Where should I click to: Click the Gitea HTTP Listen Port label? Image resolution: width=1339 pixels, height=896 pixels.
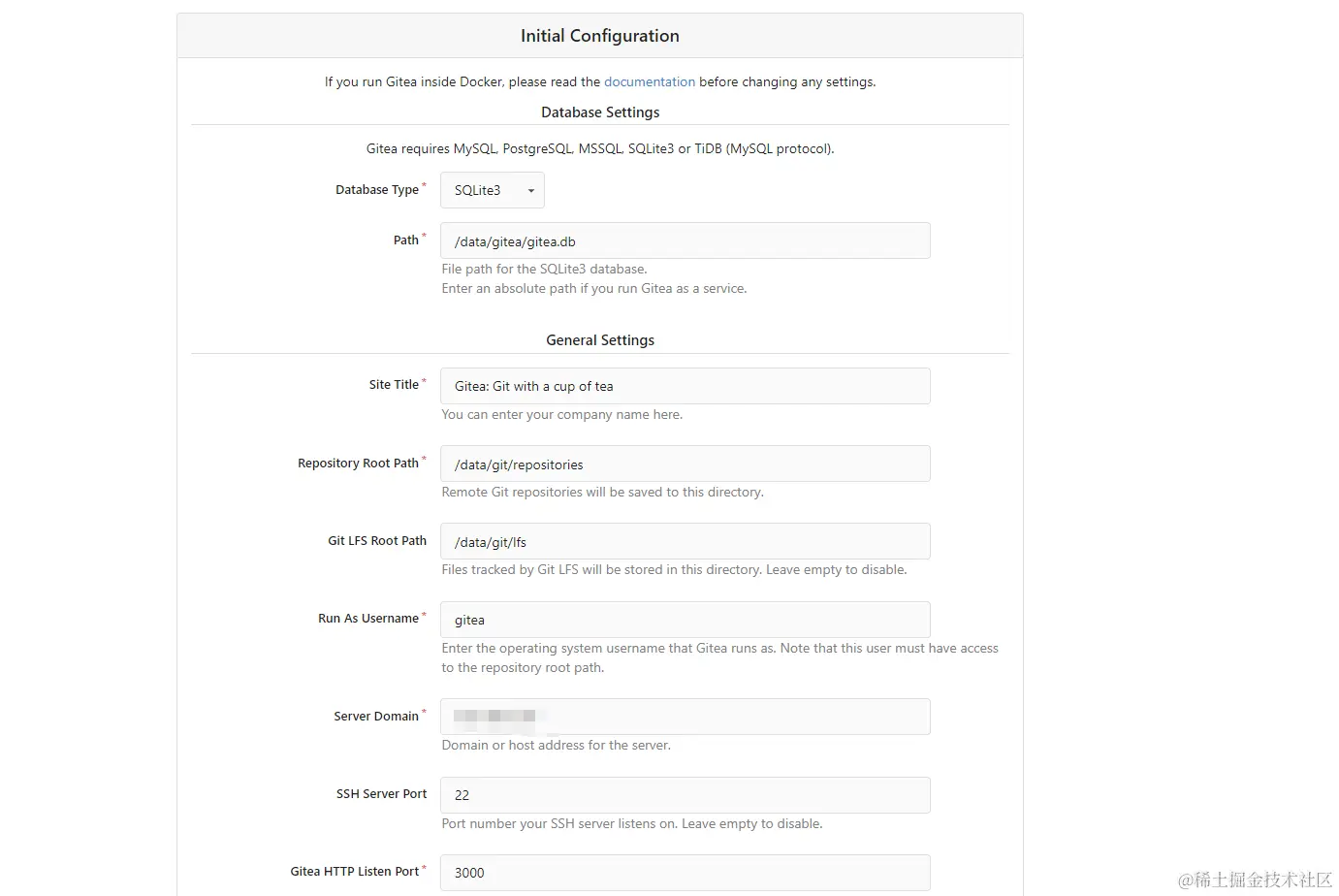pos(355,872)
